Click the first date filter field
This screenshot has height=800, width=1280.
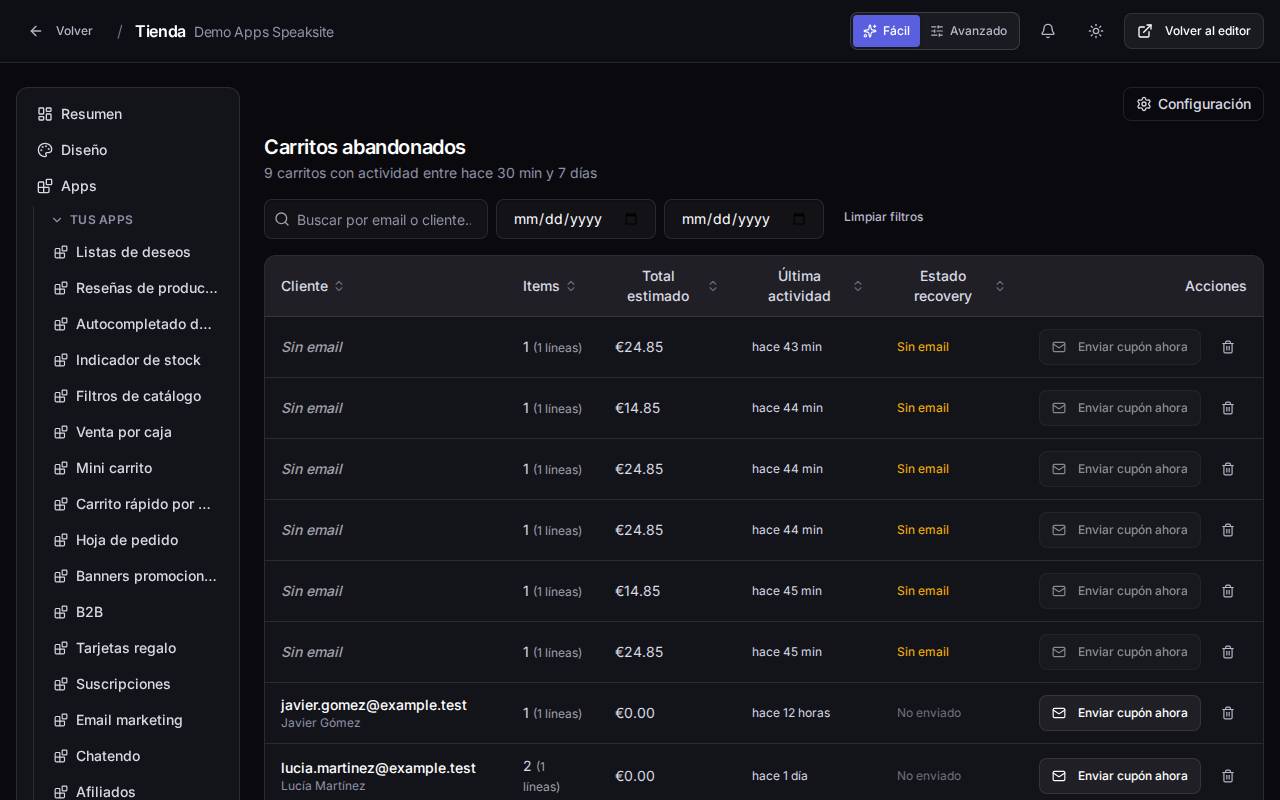[x=576, y=219]
